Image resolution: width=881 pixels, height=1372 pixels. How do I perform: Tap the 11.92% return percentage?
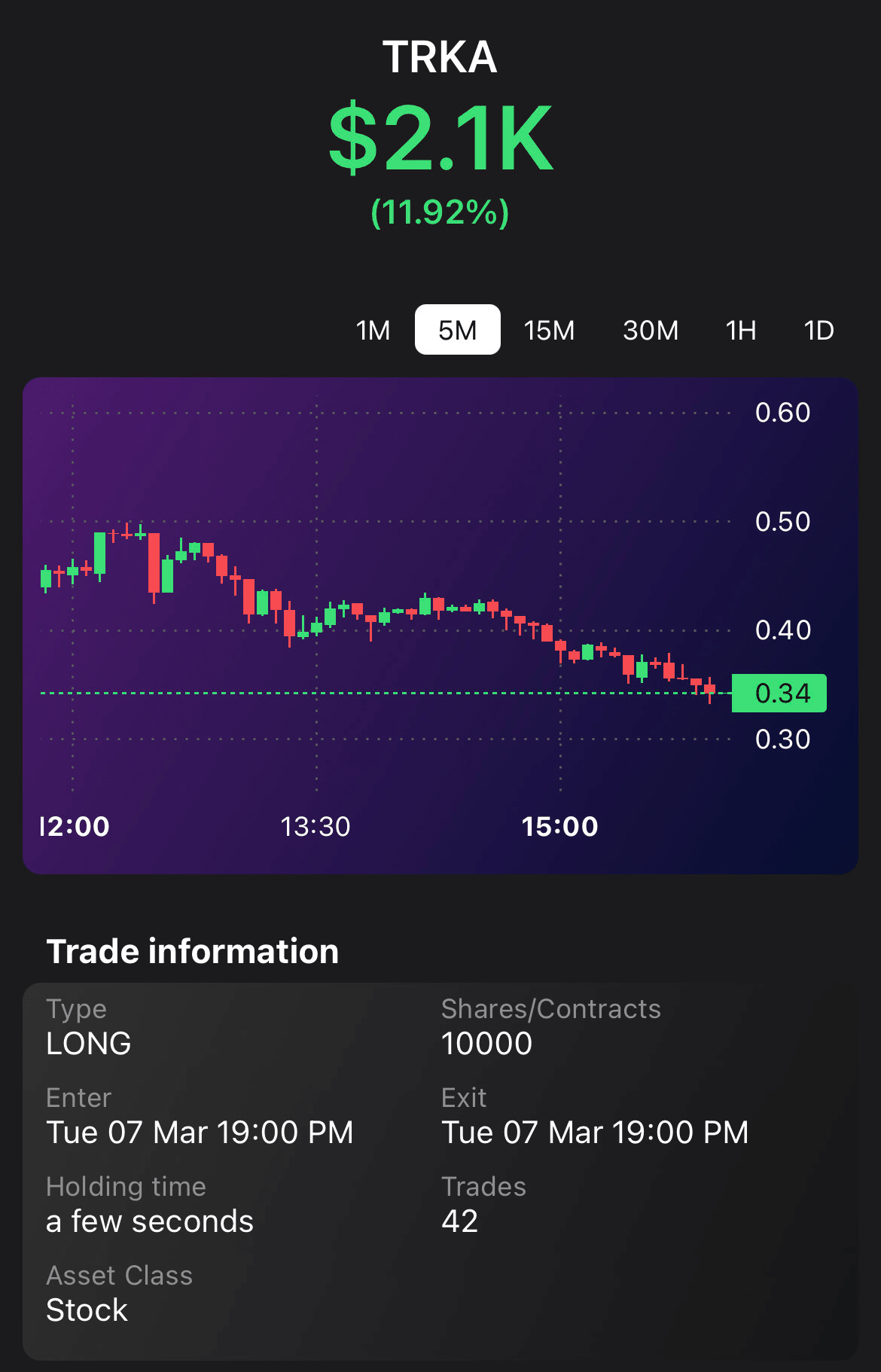(440, 212)
